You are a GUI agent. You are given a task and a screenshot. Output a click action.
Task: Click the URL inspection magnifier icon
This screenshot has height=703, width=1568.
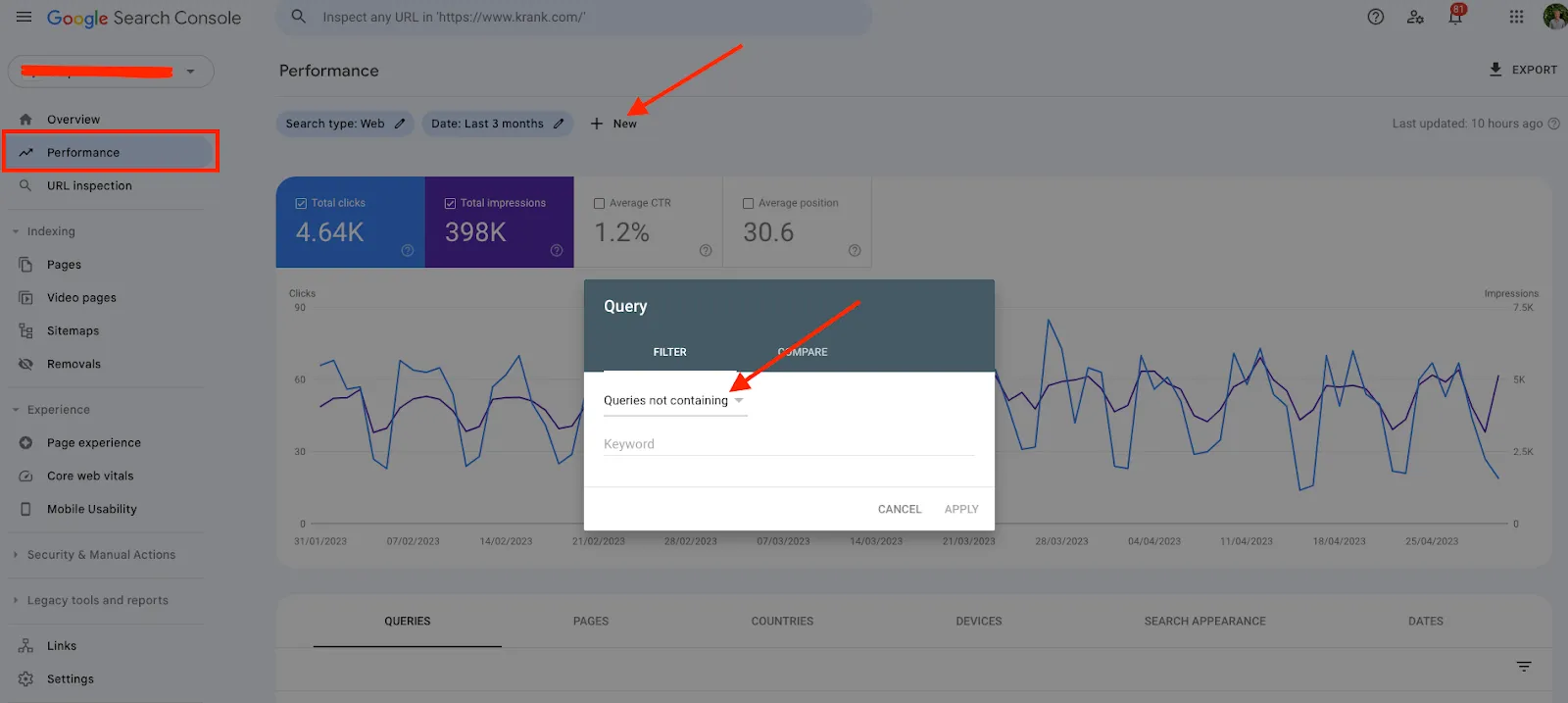pos(25,185)
